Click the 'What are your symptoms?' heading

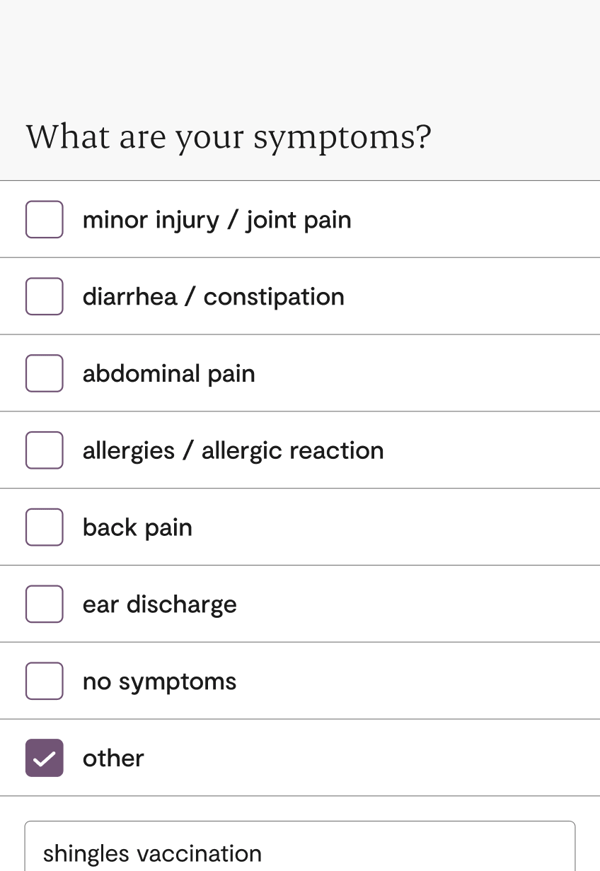tap(228, 136)
